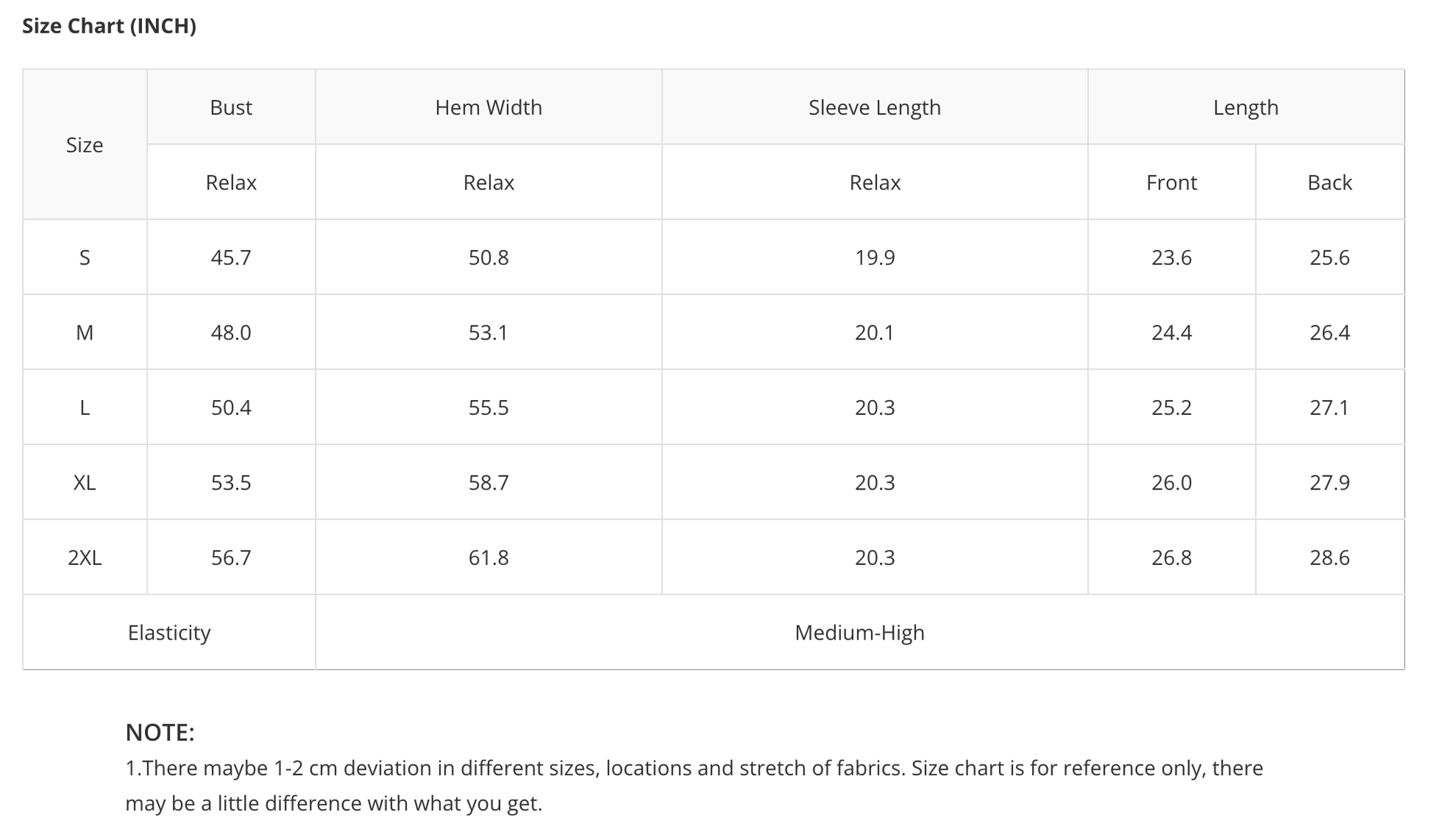Select the Front length subheader
Image resolution: width=1439 pixels, height=840 pixels.
tap(1171, 183)
